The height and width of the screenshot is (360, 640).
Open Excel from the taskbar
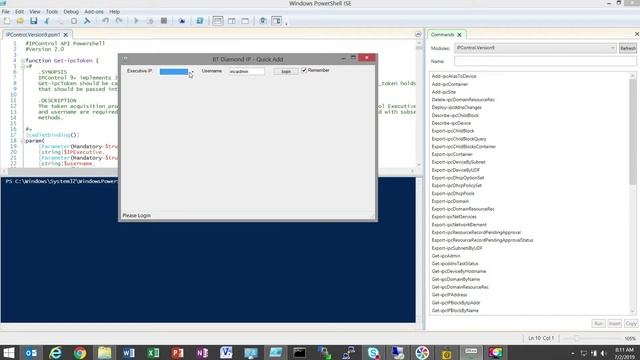tap(153, 353)
